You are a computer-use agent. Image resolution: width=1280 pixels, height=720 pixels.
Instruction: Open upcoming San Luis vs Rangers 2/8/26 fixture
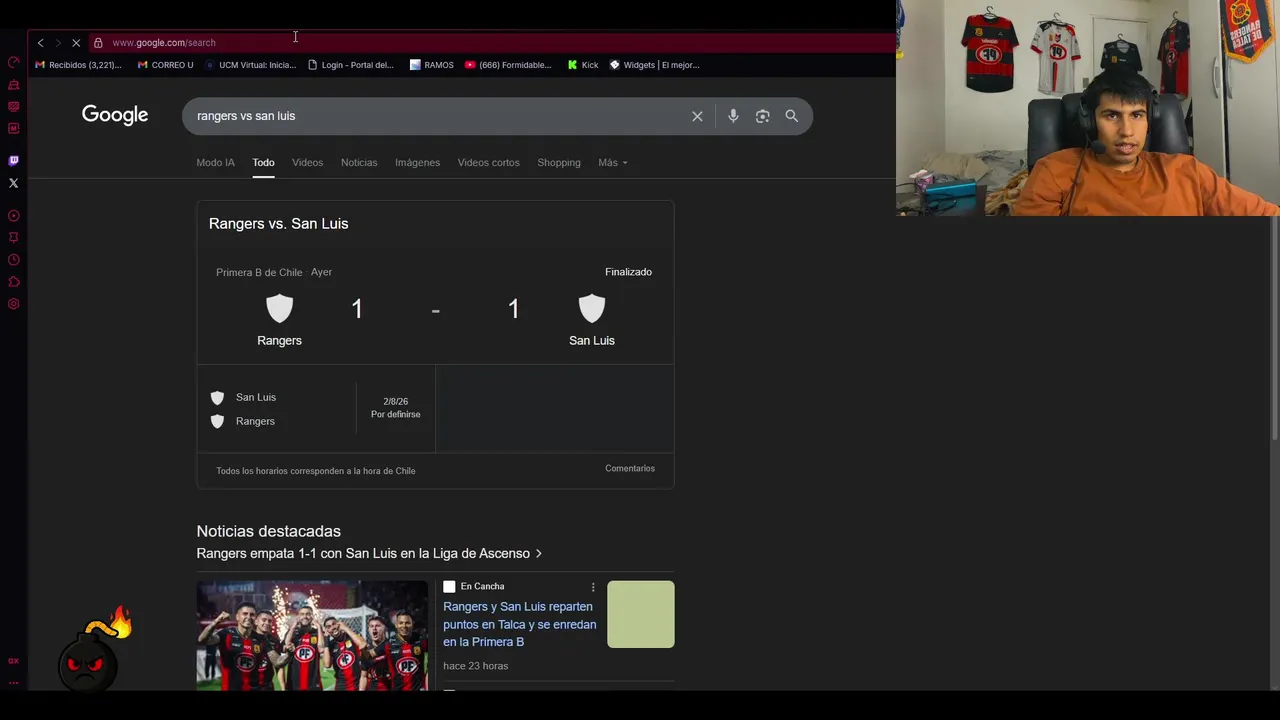pyautogui.click(x=316, y=409)
